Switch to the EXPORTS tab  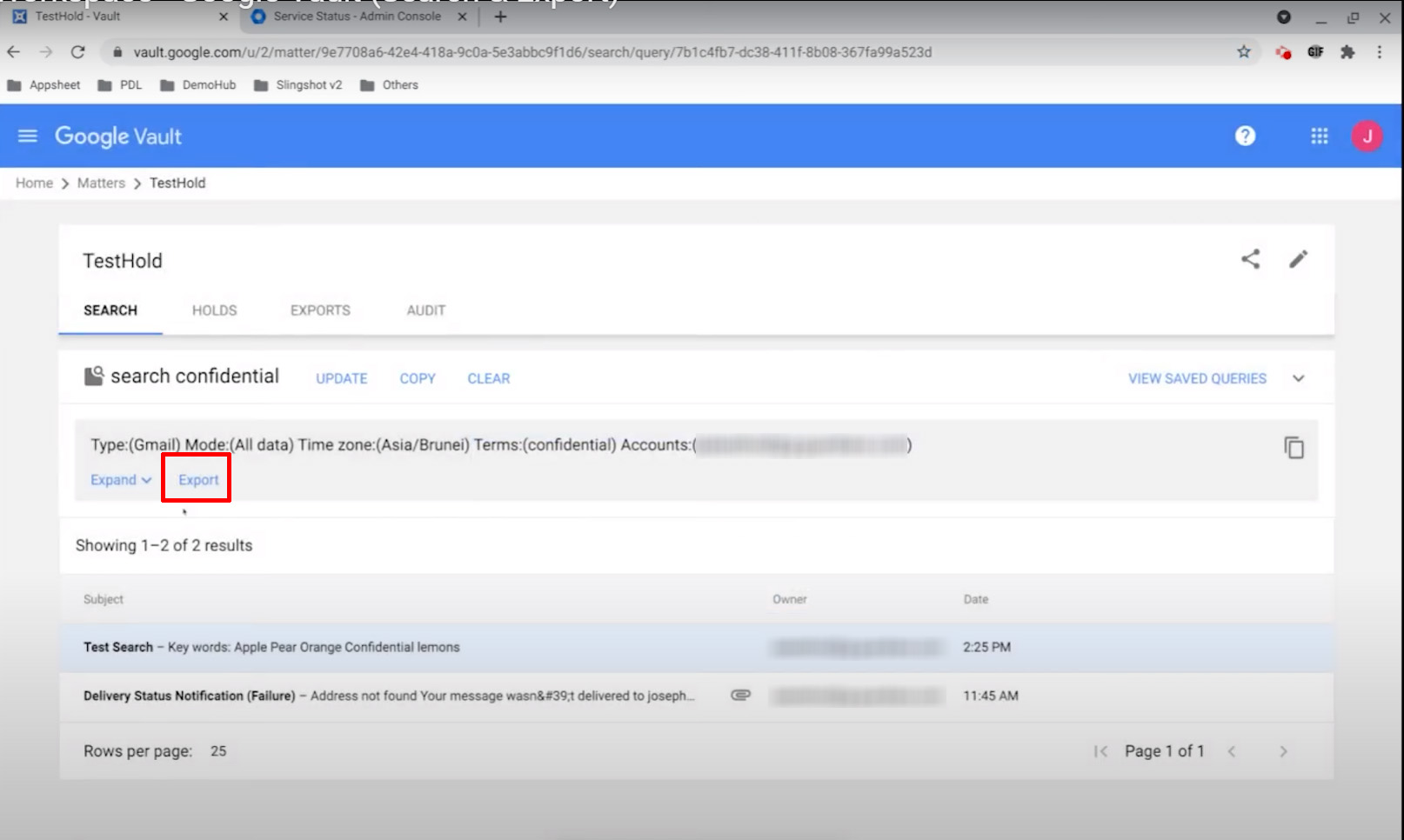320,310
